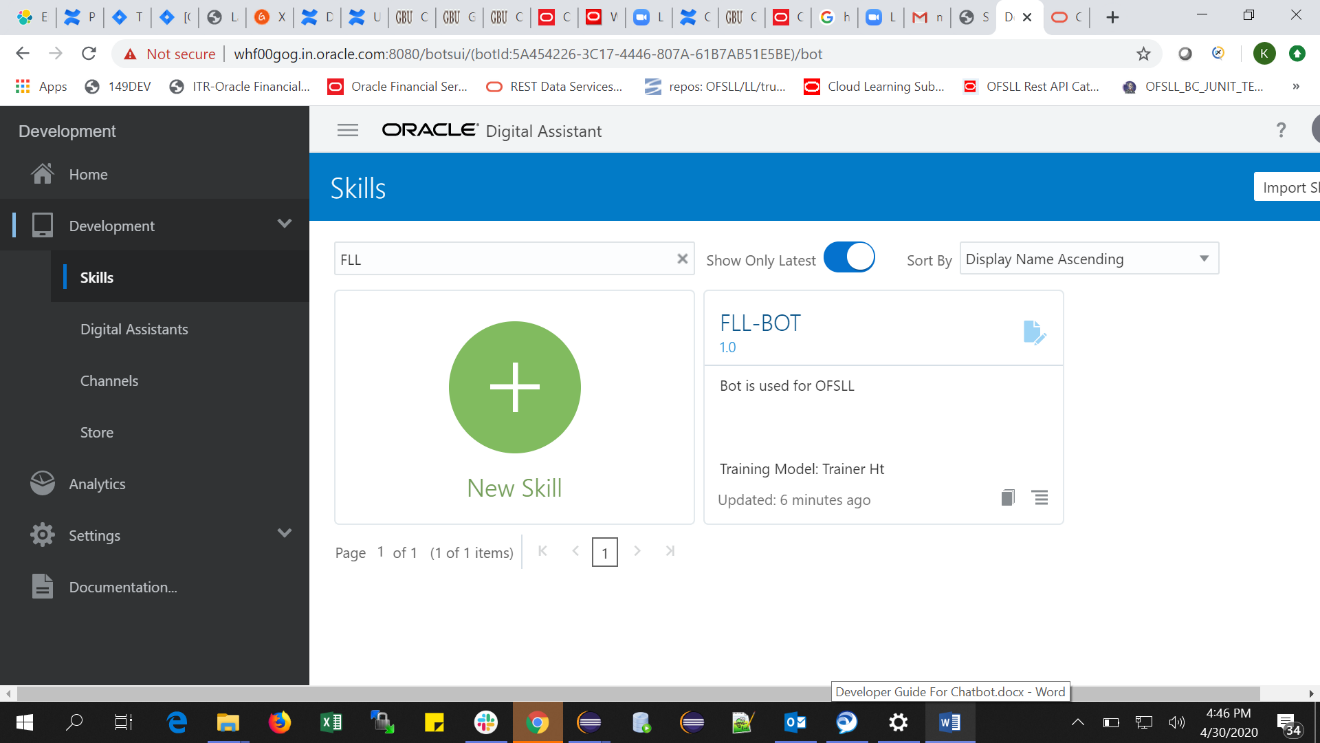Click Training Model: Trainer Ht text

tap(802, 468)
